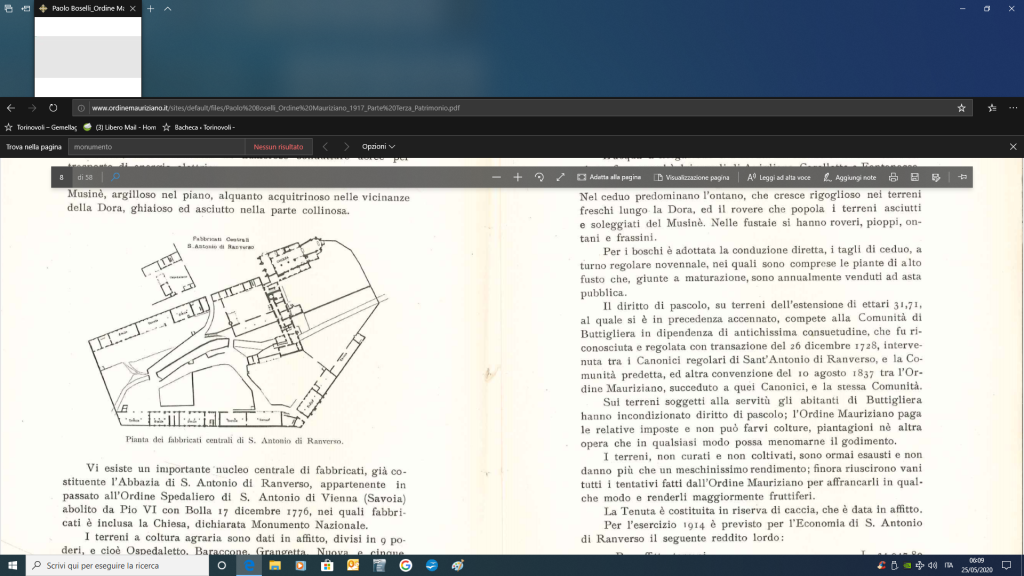Screen dimensions: 1024x576
Task: Open Torinovoli – Gemellag bookmark
Action: (41, 127)
